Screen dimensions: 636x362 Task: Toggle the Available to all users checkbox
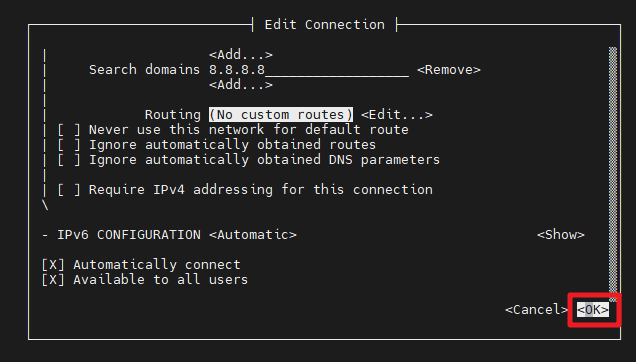click(x=53, y=280)
